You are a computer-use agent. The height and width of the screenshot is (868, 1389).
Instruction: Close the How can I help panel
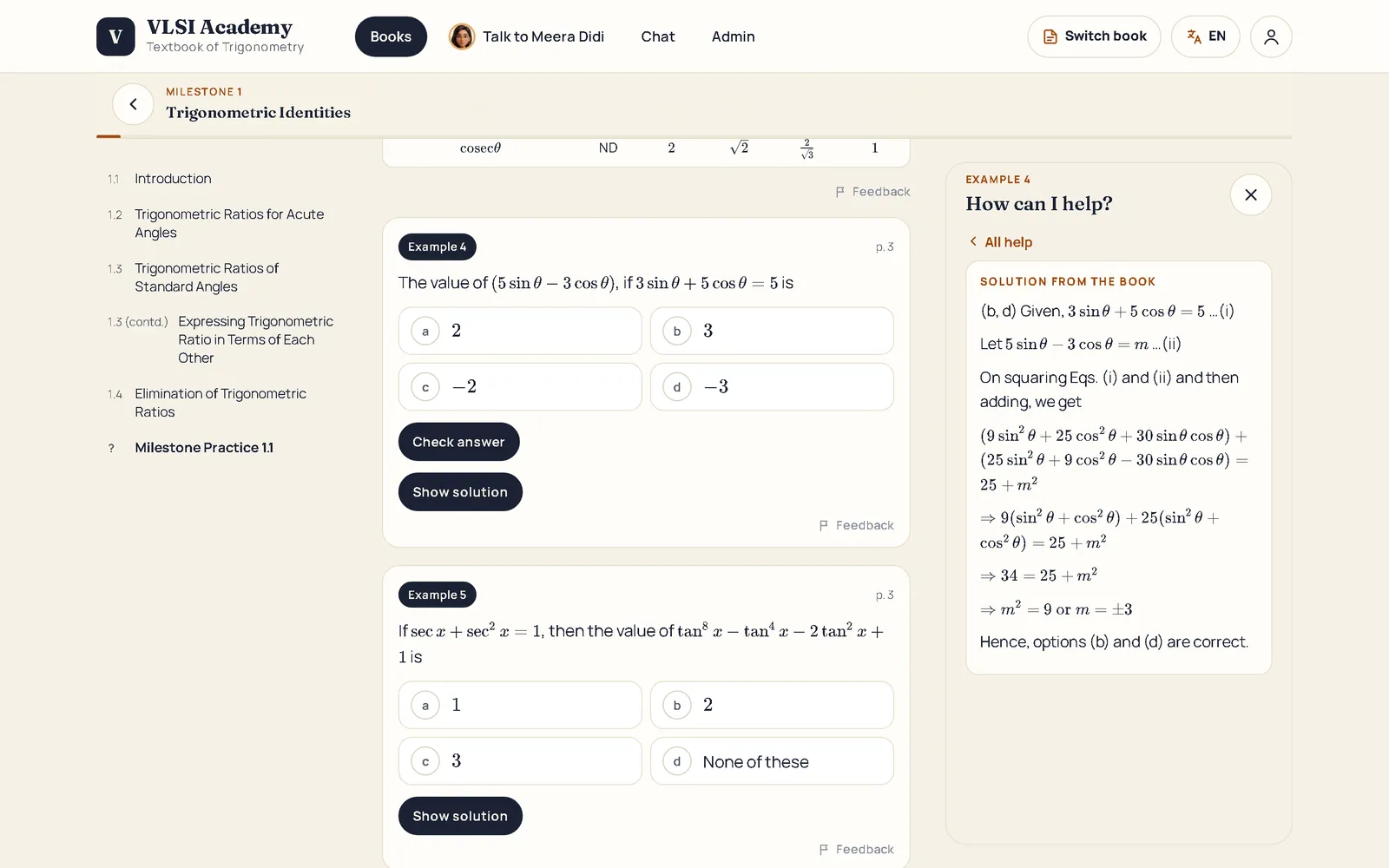pyautogui.click(x=1251, y=194)
